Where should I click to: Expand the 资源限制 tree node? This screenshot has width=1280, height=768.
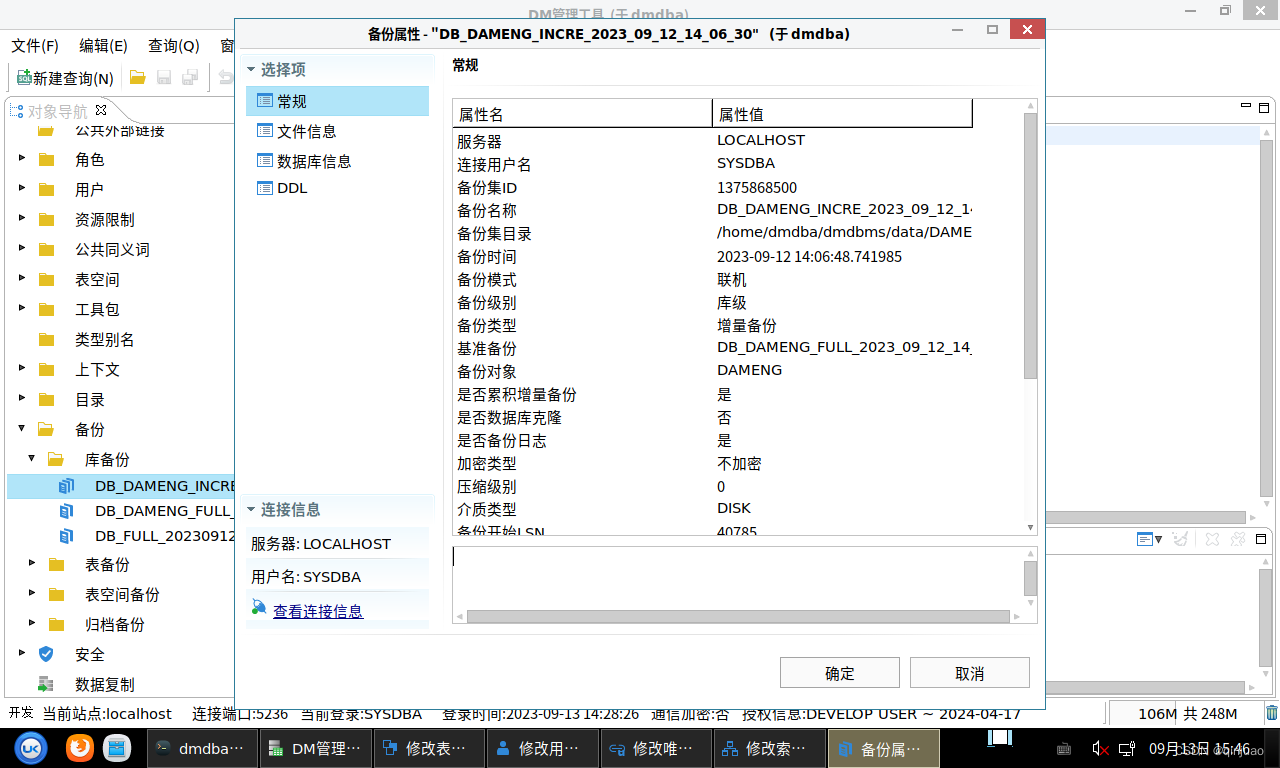coord(22,219)
